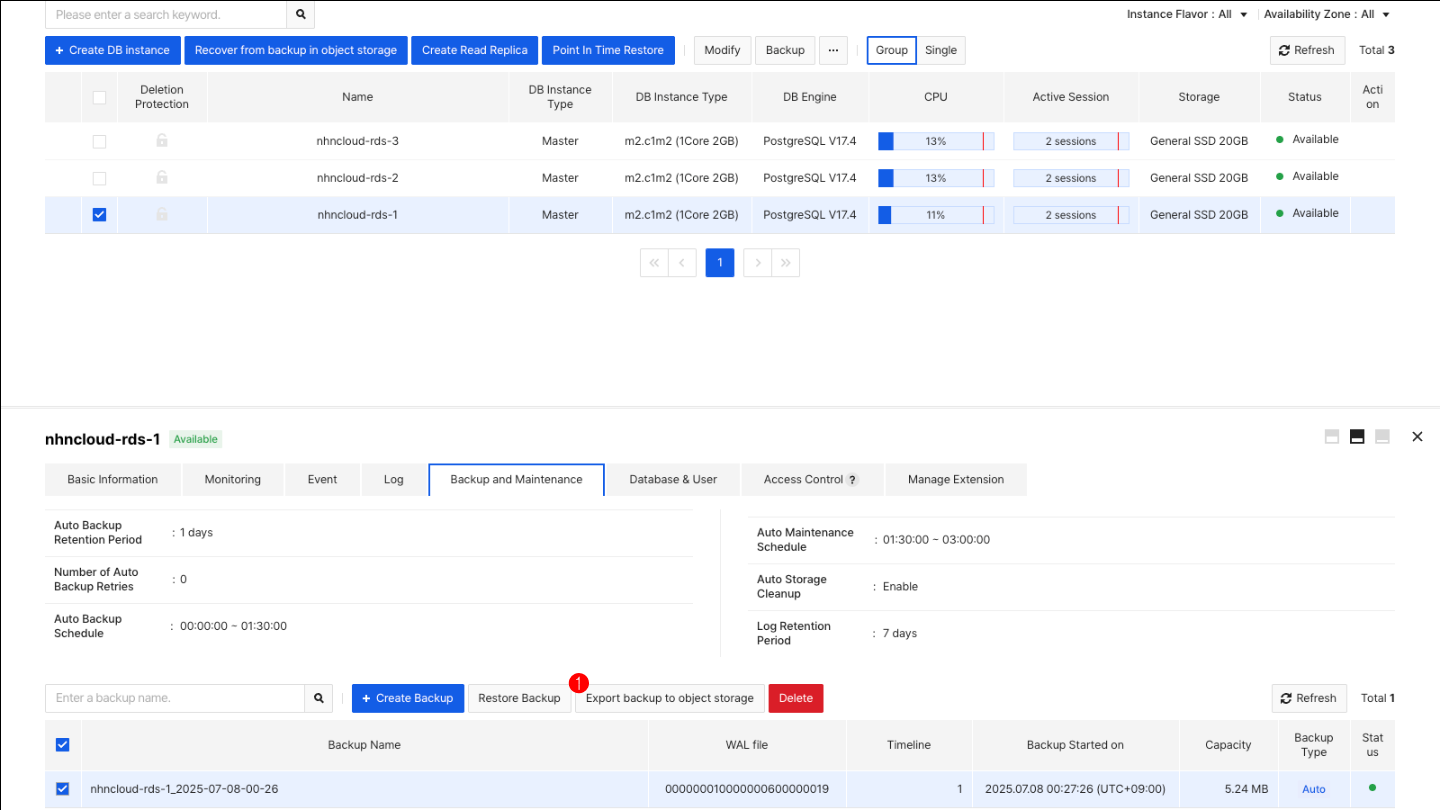Click the backup search magnifier icon

tap(318, 698)
